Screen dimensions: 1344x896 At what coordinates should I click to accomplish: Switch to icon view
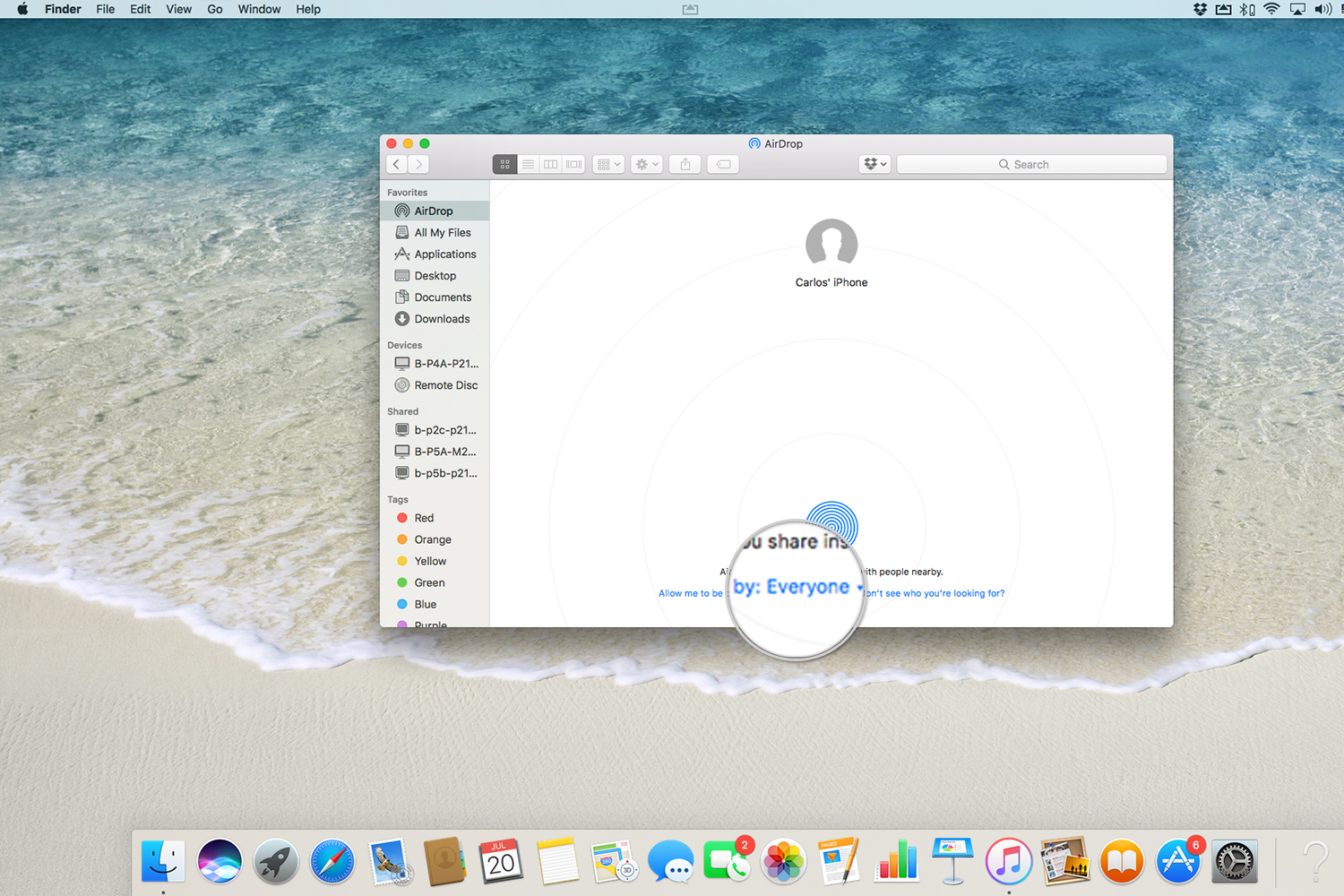pos(504,164)
